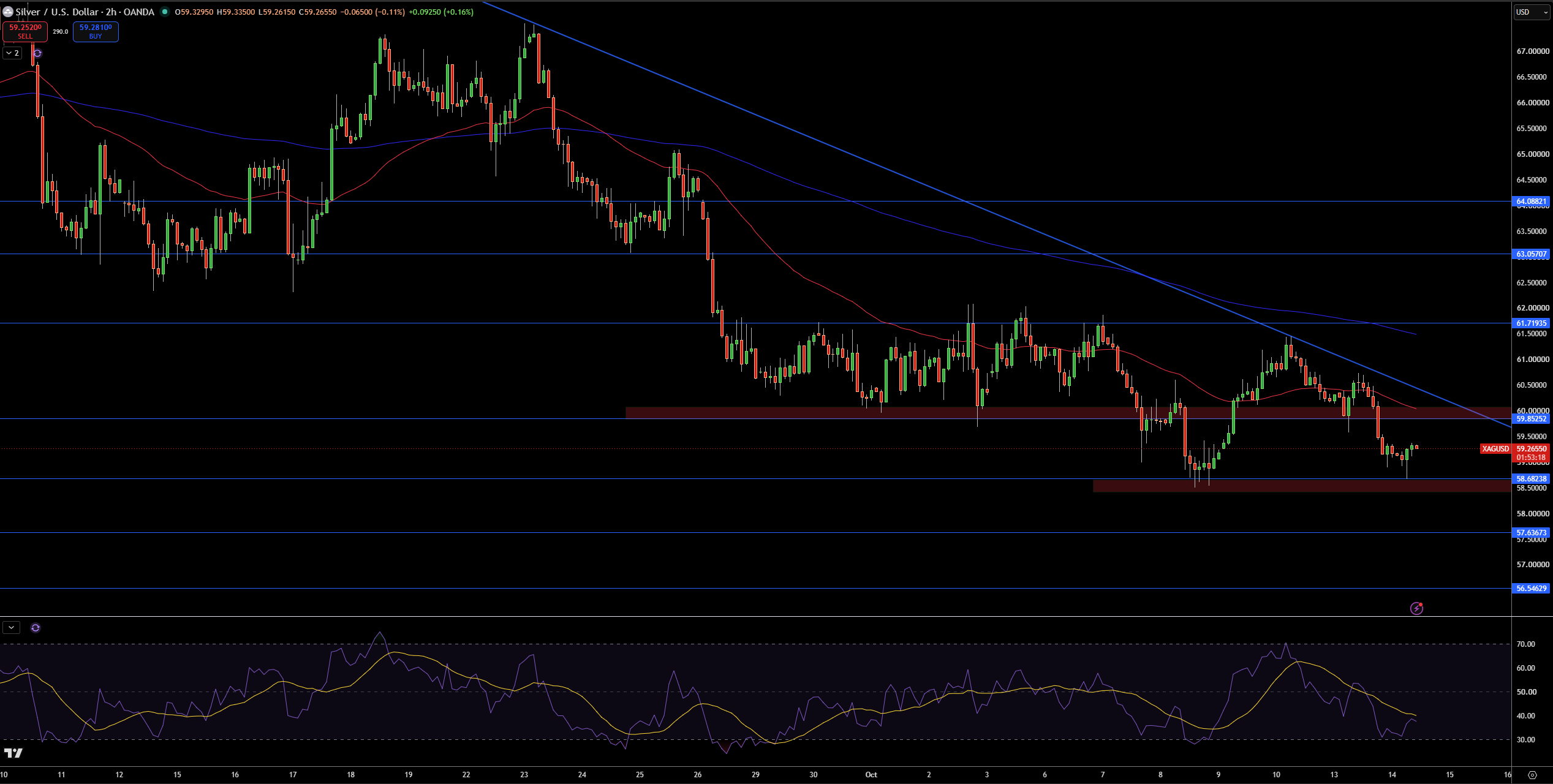Click the 64.08821 horizontal line price label
Image resolution: width=1553 pixels, height=784 pixels.
1531,202
